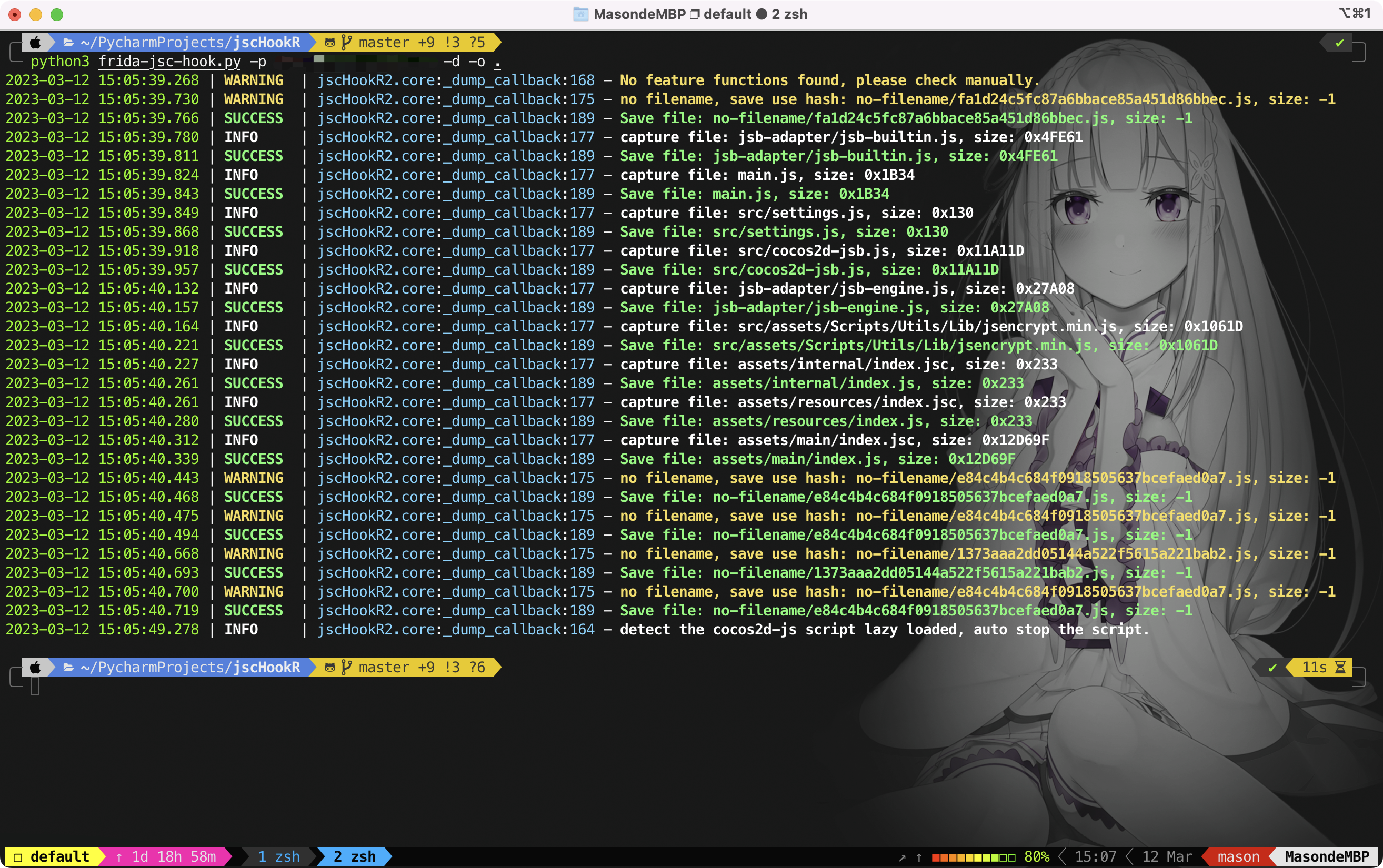
Task: Click the Apple logo in the bottom prompt
Action: point(36,667)
